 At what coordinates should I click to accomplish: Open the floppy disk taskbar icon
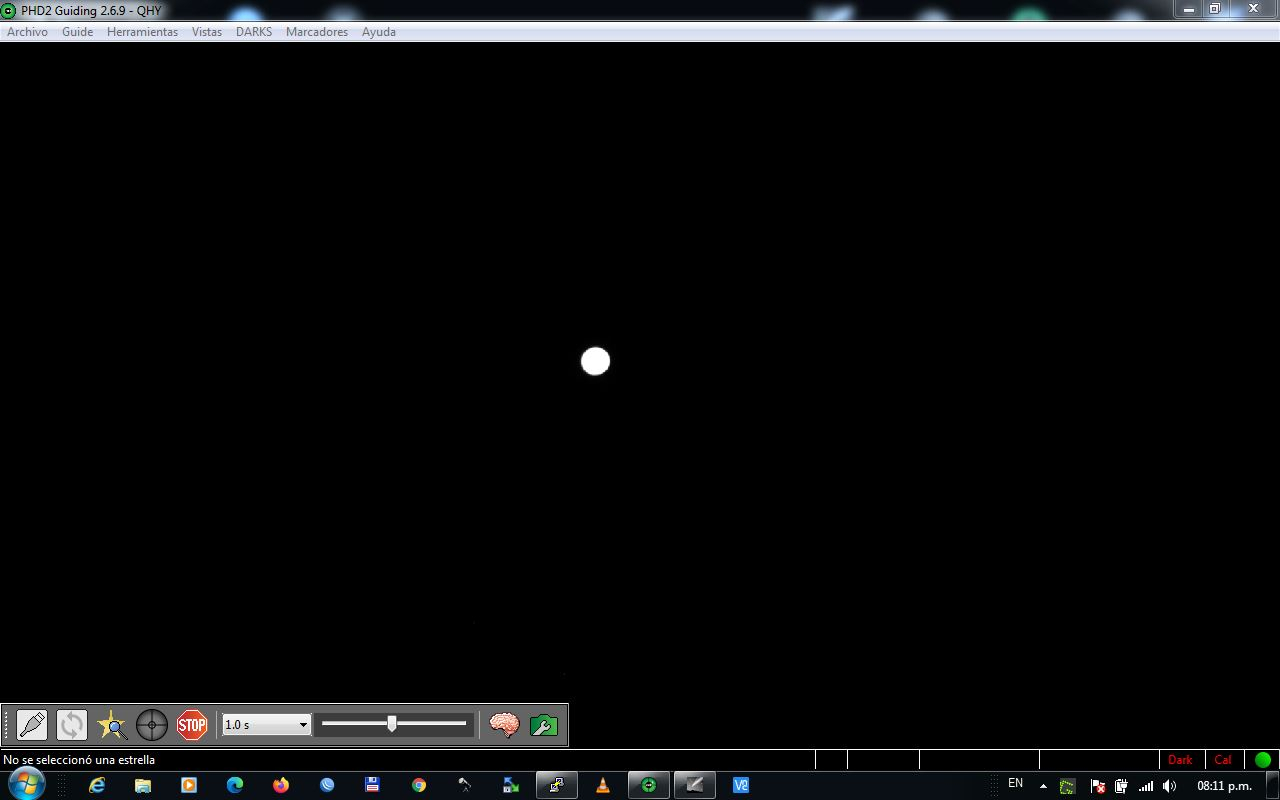373,785
